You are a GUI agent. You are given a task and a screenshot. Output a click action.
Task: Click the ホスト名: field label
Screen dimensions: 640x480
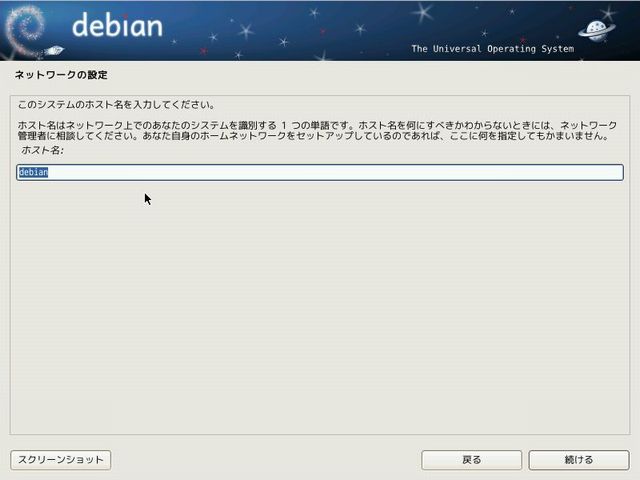click(42, 149)
